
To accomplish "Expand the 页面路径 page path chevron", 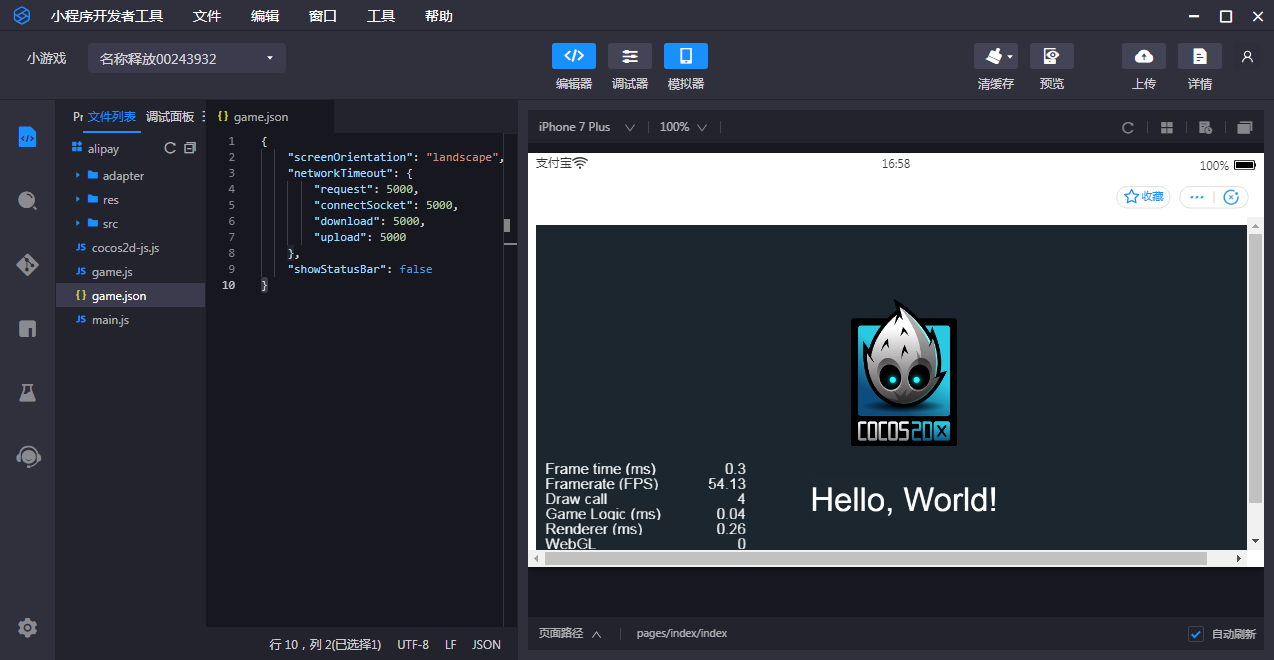I will (x=596, y=634).
